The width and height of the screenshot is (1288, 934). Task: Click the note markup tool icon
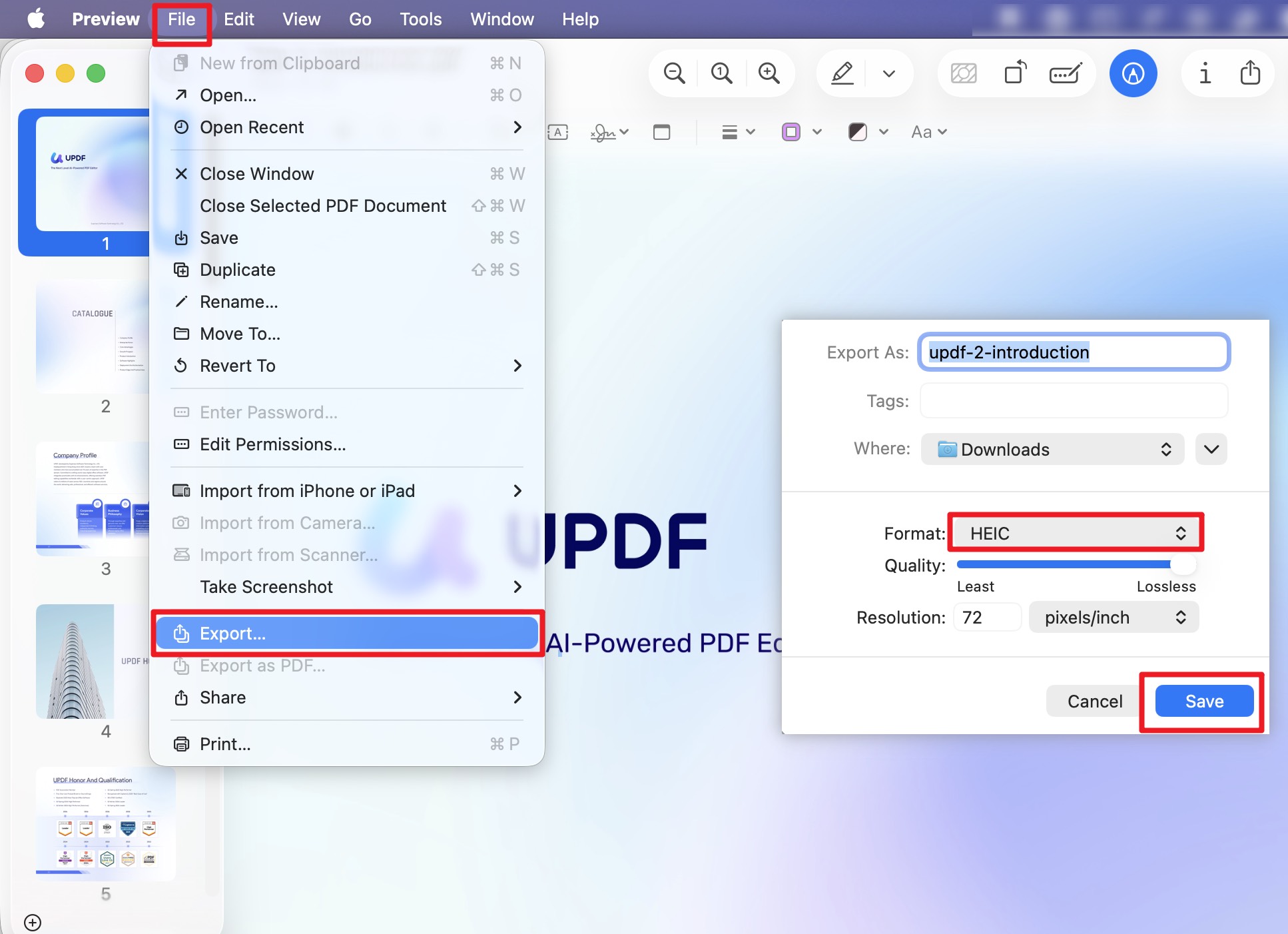tap(661, 132)
